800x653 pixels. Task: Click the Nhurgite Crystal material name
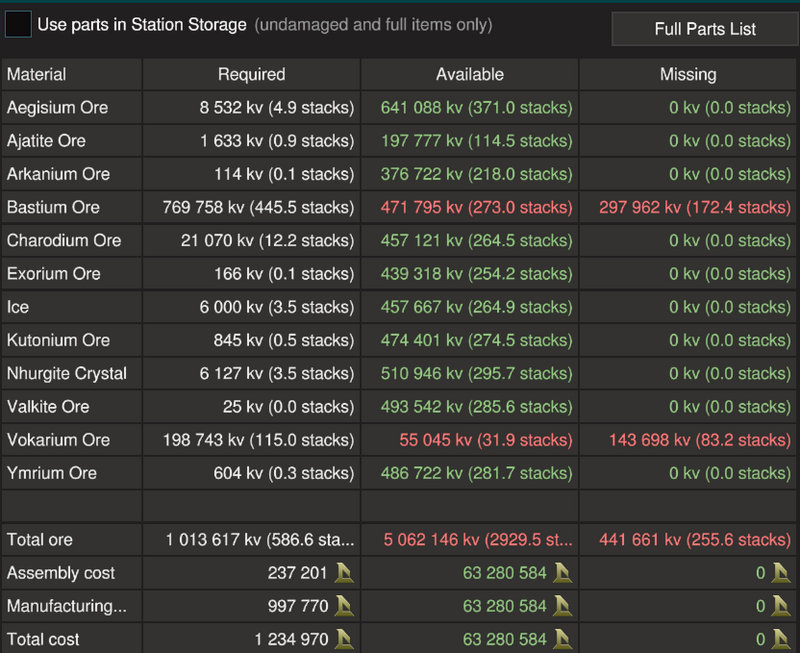pos(67,373)
